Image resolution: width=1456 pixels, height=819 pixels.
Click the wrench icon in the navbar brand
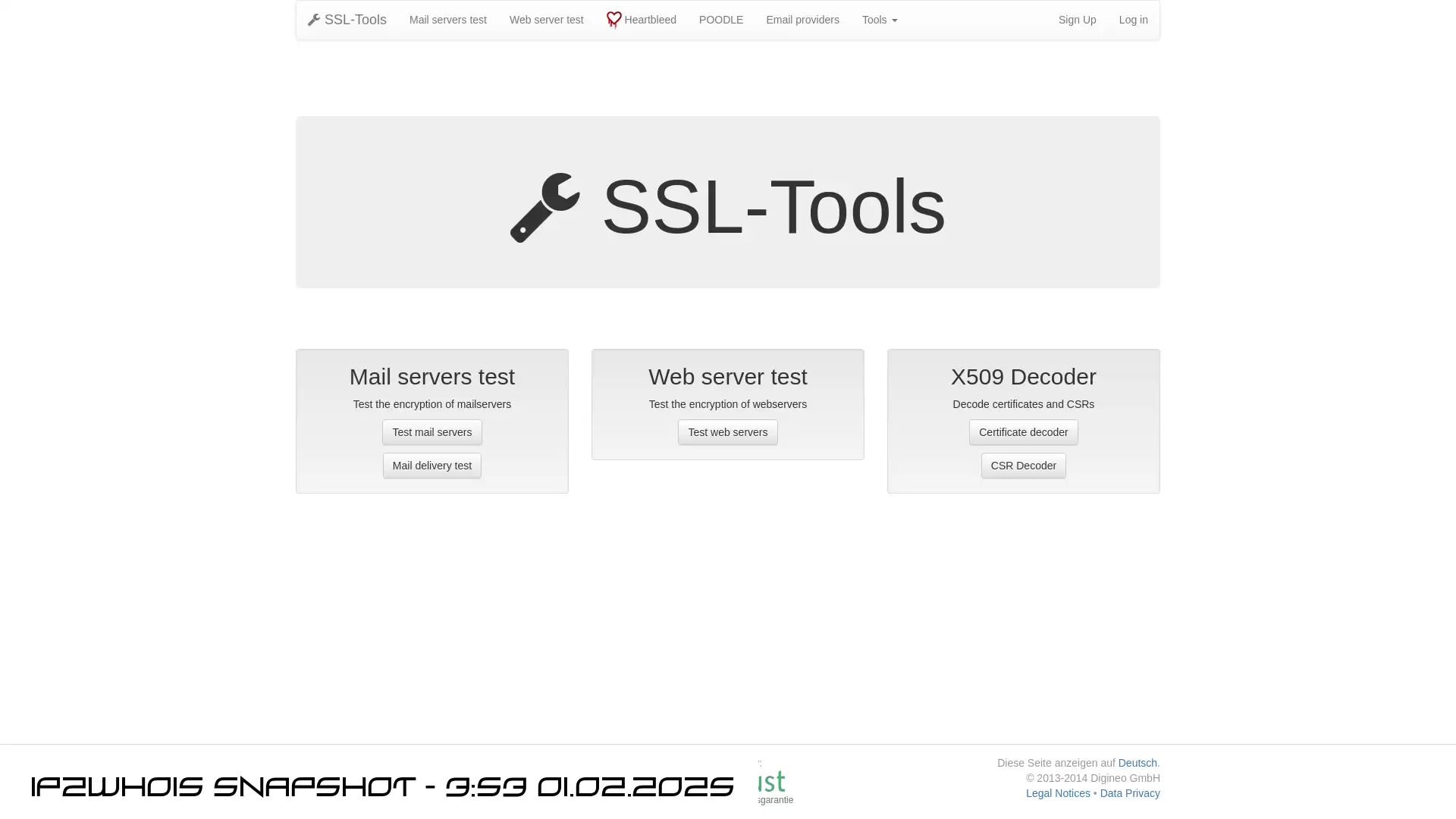314,20
